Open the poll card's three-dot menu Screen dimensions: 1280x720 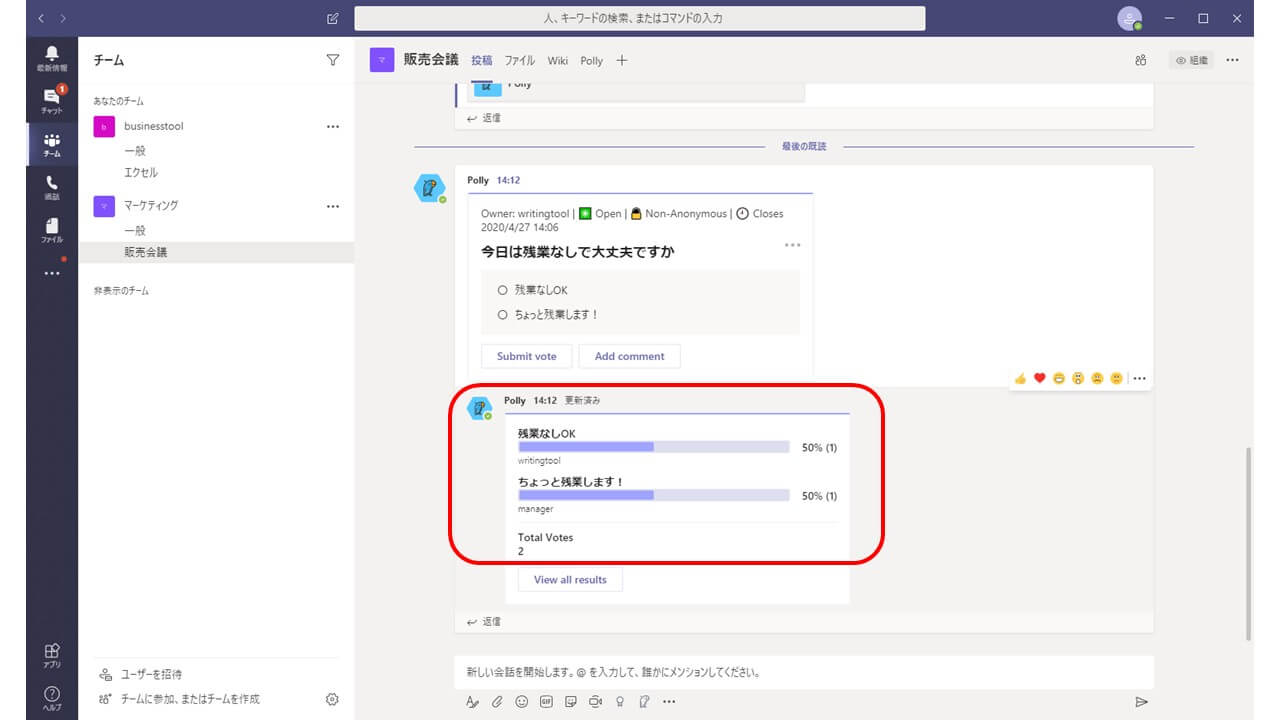(x=792, y=245)
